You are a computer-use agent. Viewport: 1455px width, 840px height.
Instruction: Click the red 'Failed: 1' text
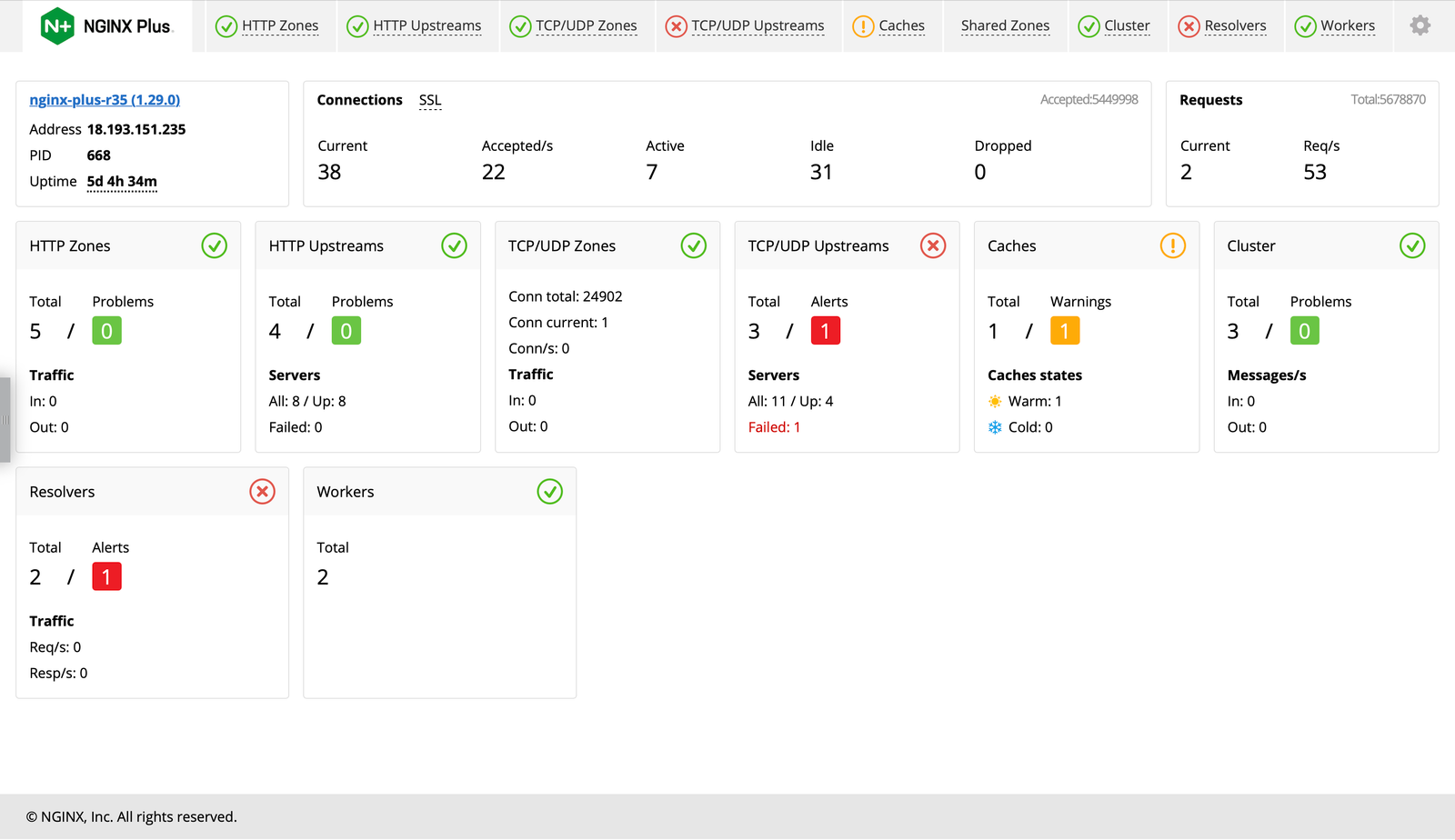774,427
